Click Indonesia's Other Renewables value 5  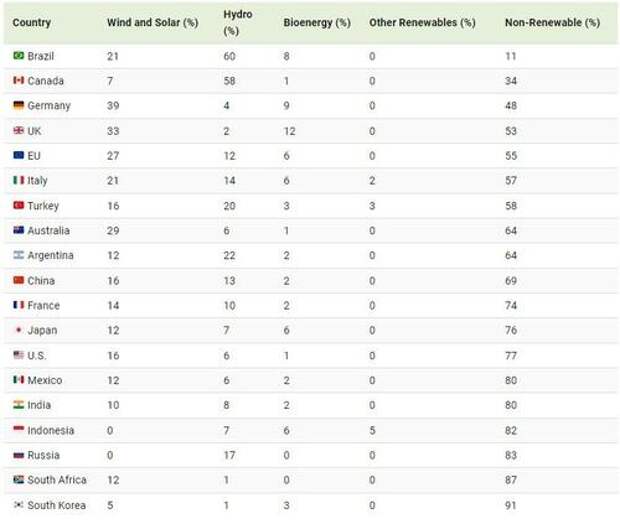[x=372, y=430]
